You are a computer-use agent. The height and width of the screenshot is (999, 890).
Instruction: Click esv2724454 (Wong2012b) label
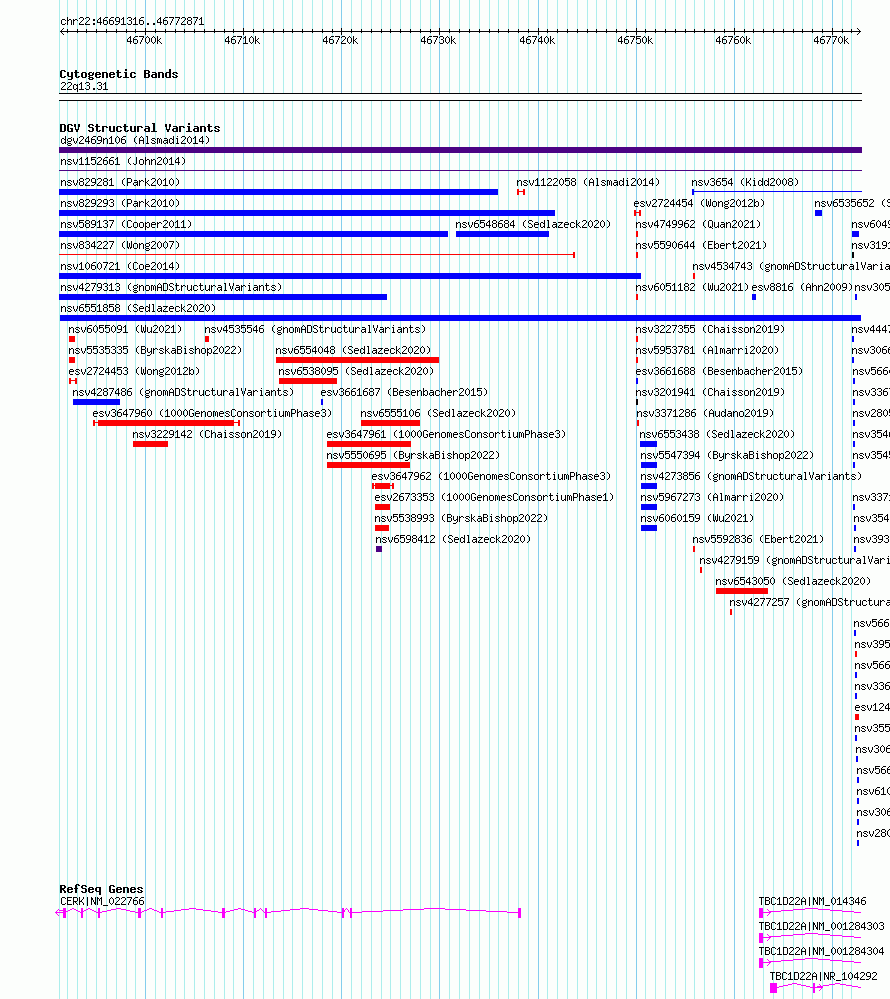pyautogui.click(x=699, y=203)
